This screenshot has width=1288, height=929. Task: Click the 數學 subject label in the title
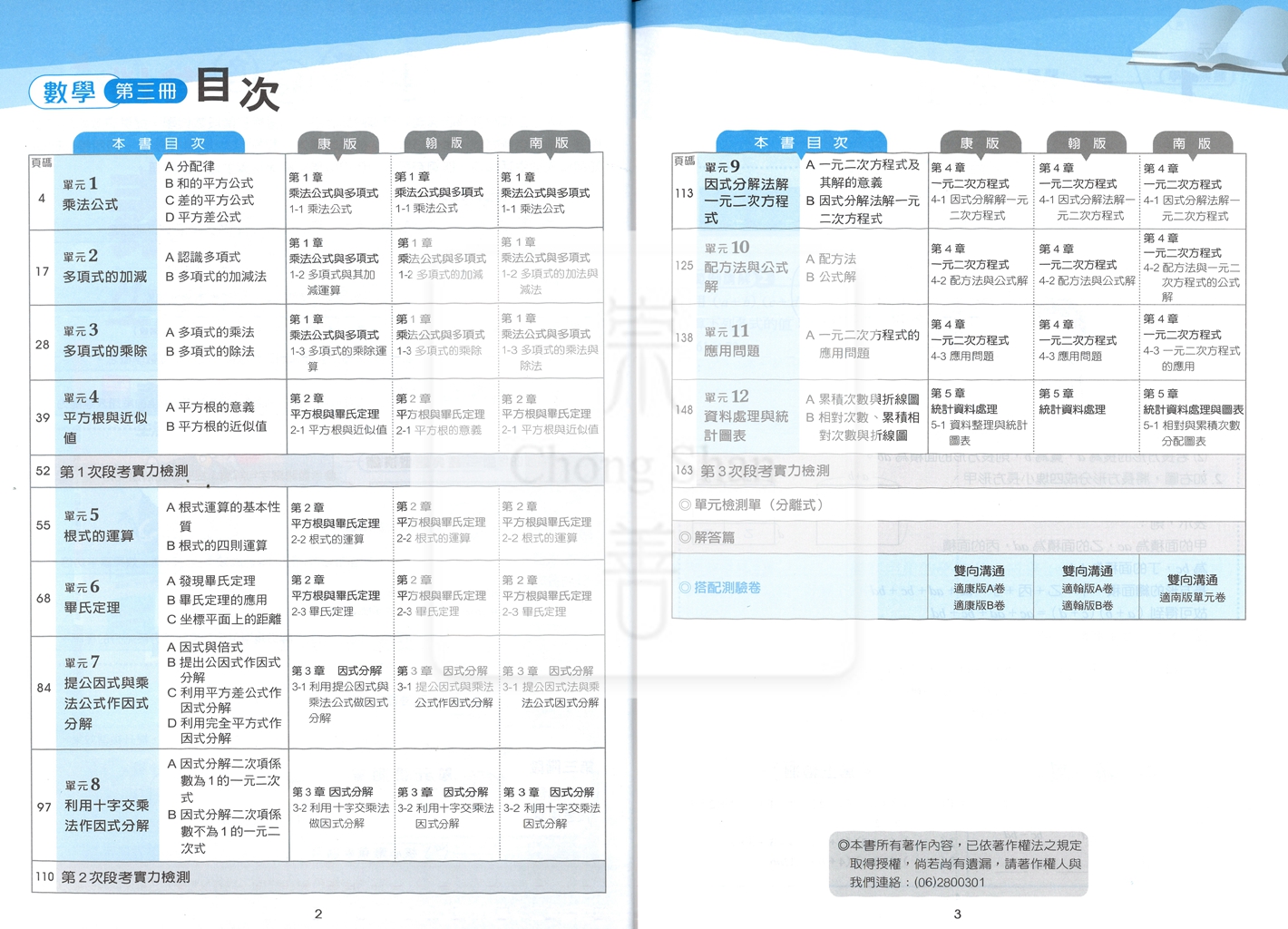tap(68, 92)
